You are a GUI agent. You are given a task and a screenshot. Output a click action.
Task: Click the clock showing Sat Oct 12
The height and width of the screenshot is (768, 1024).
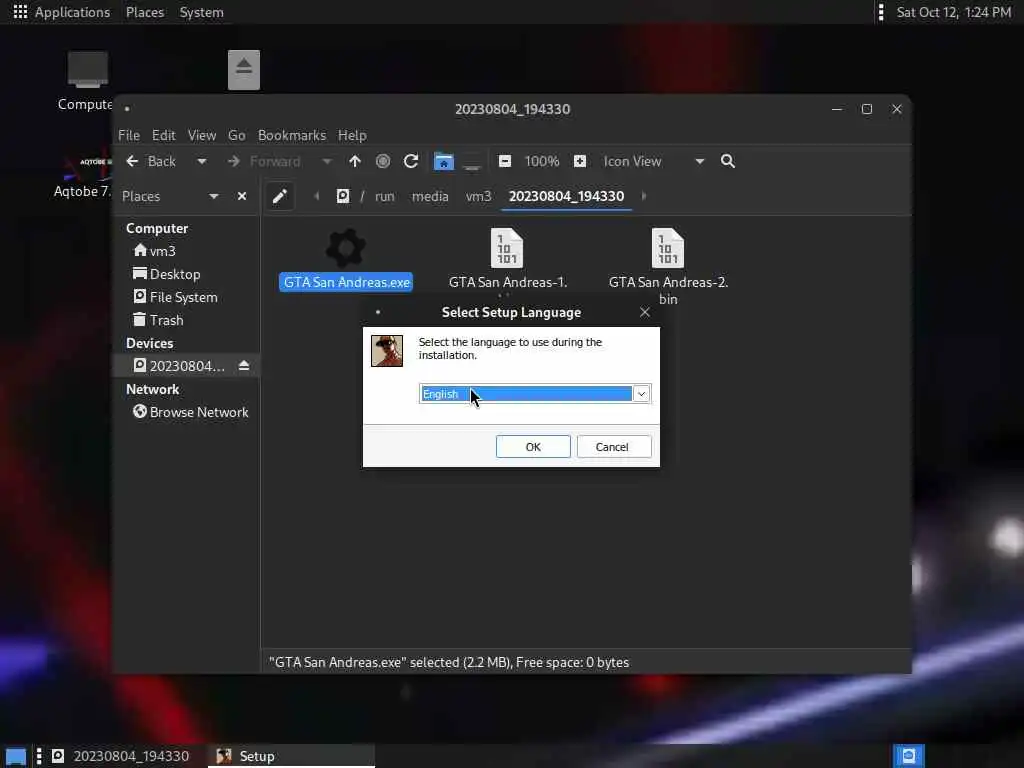[x=953, y=12]
